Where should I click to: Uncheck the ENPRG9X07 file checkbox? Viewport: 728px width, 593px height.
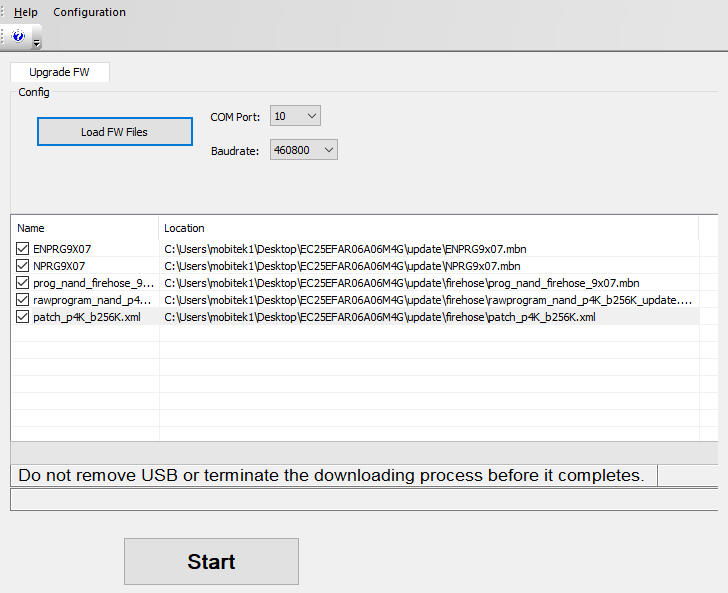point(23,249)
